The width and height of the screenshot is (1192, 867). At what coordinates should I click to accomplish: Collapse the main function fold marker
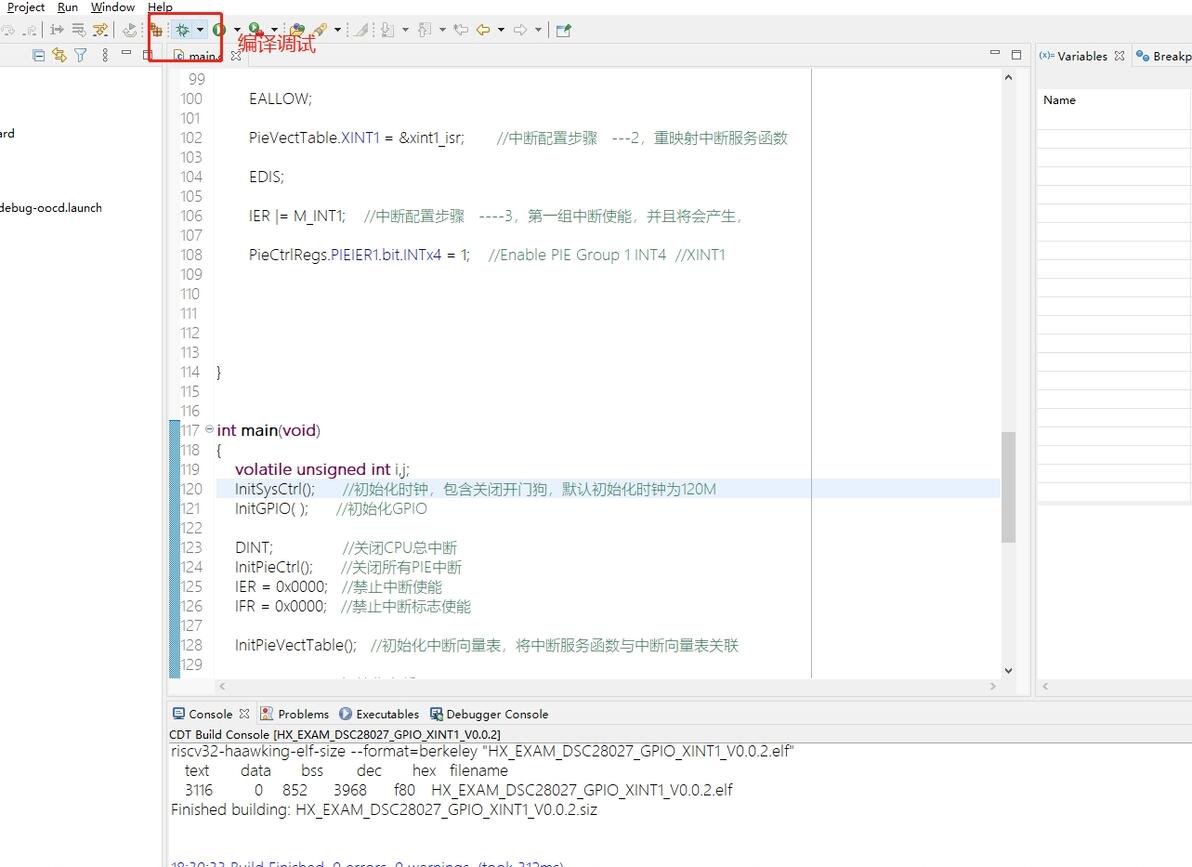point(209,430)
